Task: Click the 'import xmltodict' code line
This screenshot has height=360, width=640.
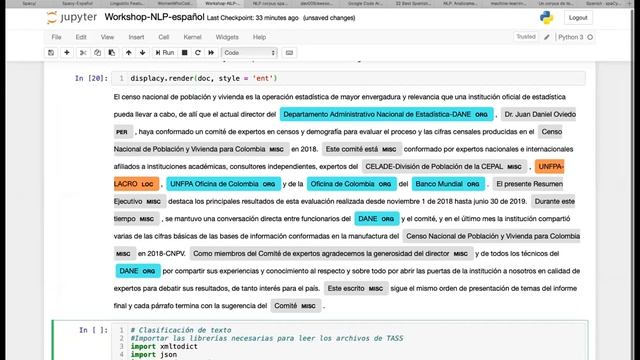Action: click(x=164, y=346)
